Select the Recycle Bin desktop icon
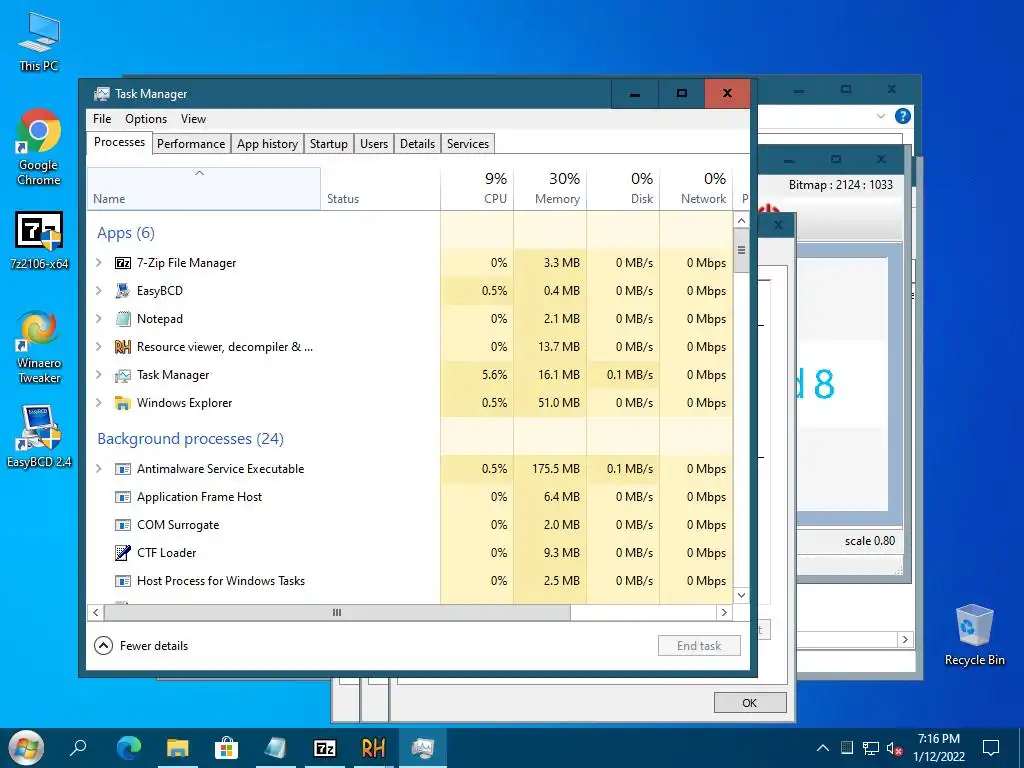Screen dimensions: 1024x768 tap(974, 635)
